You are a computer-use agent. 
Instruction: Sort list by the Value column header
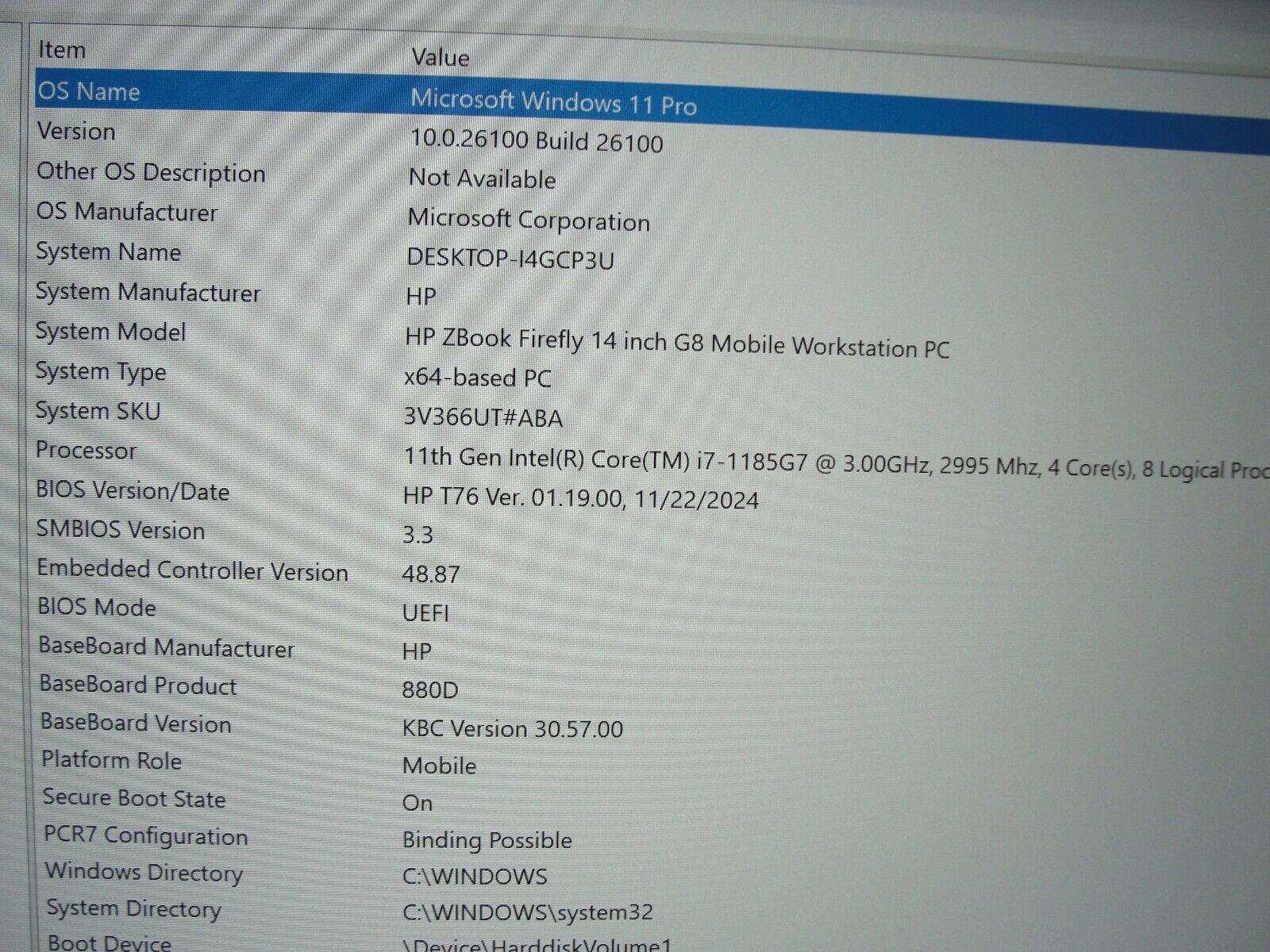click(x=441, y=57)
